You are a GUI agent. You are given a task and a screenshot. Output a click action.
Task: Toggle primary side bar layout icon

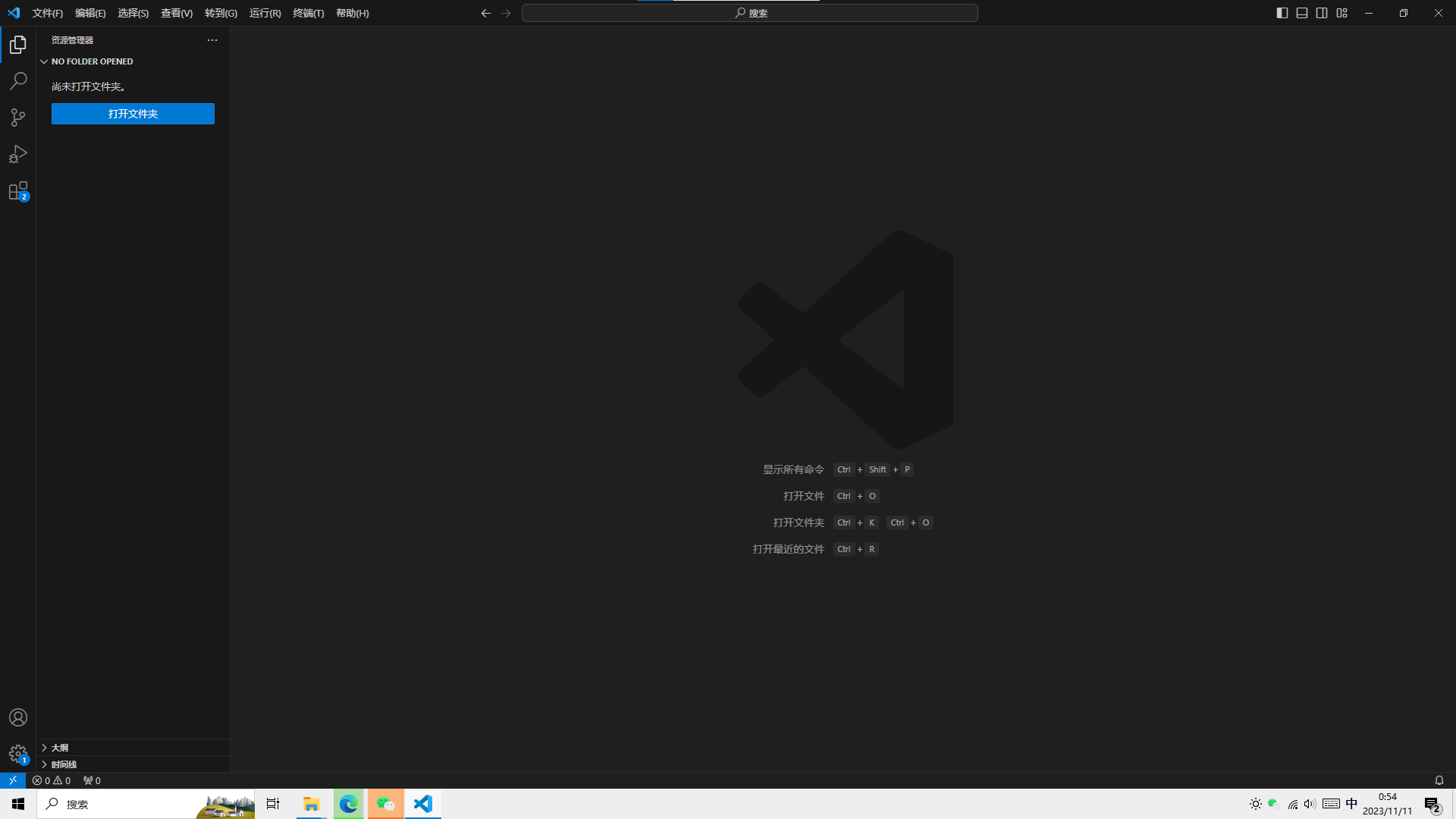1282,13
